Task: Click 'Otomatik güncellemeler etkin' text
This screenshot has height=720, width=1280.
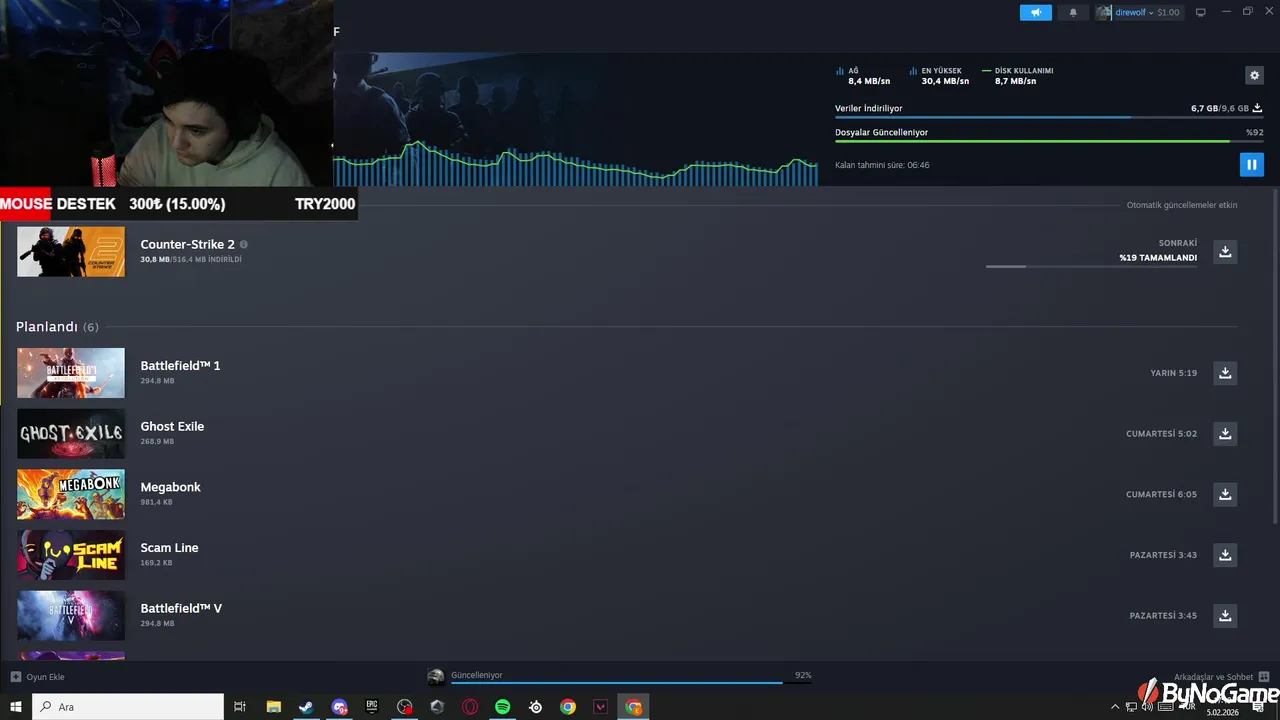Action: pos(1182,205)
